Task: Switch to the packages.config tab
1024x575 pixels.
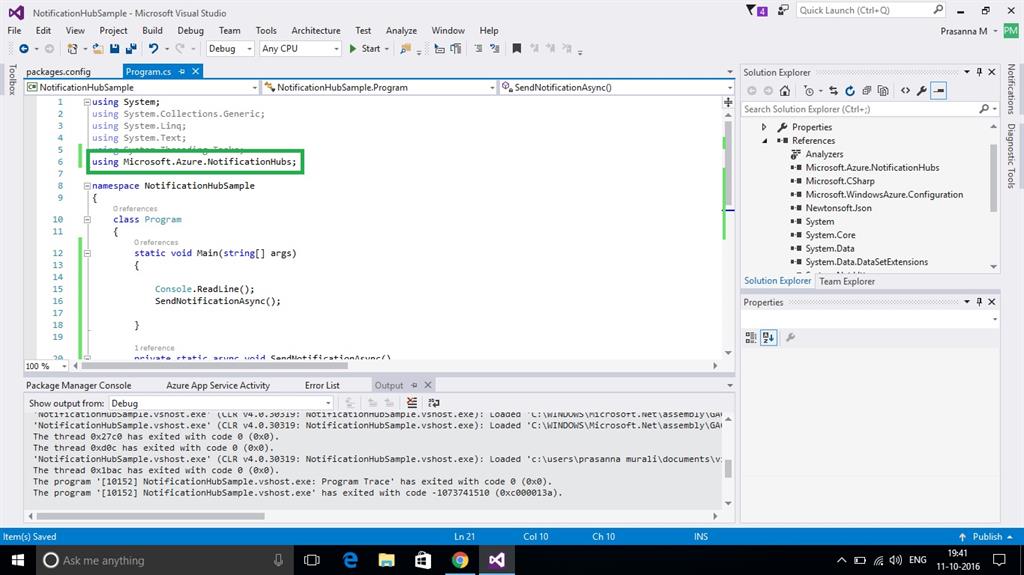Action: (58, 71)
